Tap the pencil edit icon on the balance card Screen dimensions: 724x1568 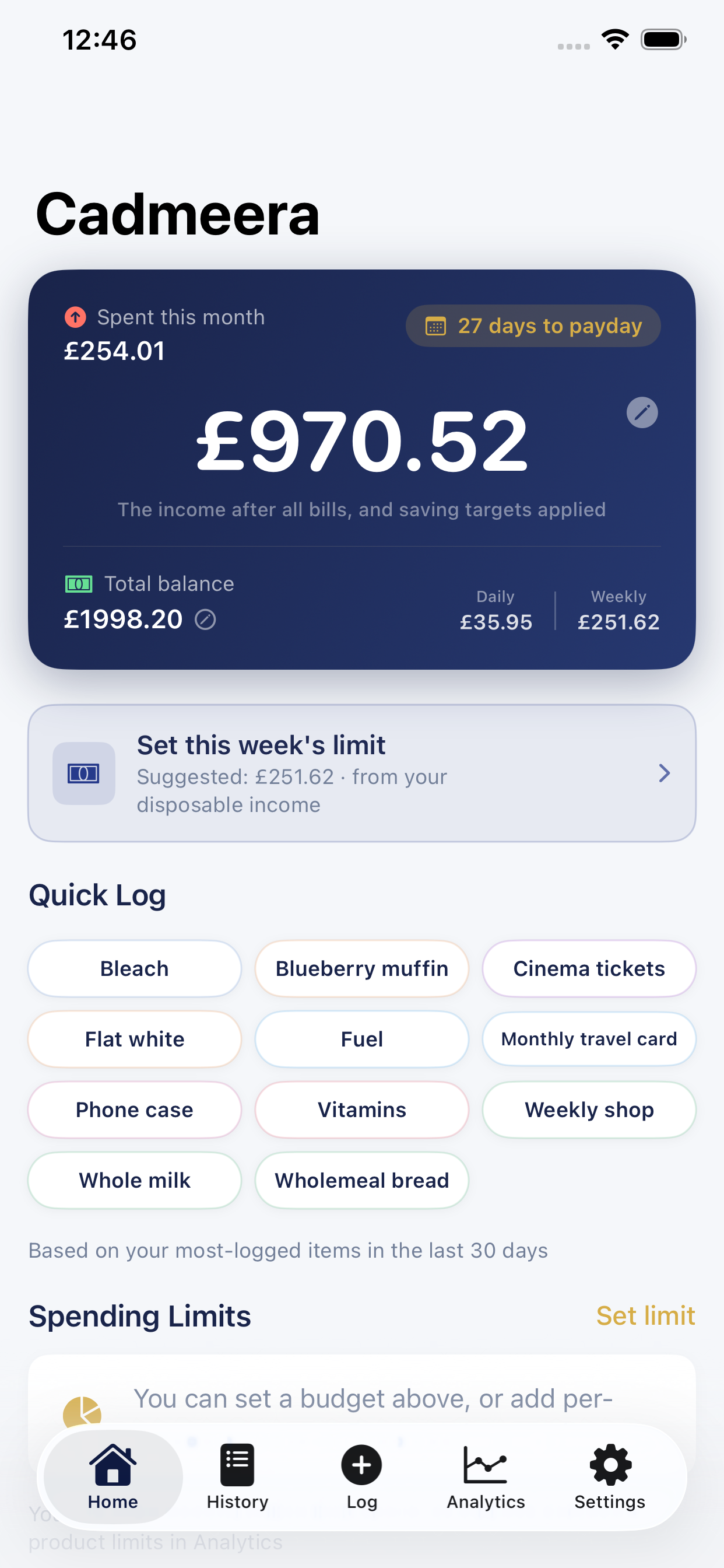tap(642, 412)
